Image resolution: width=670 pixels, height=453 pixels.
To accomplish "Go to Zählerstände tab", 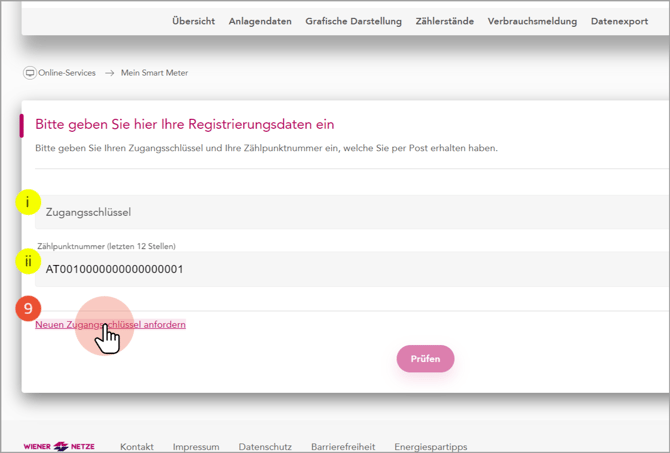I will [x=445, y=21].
